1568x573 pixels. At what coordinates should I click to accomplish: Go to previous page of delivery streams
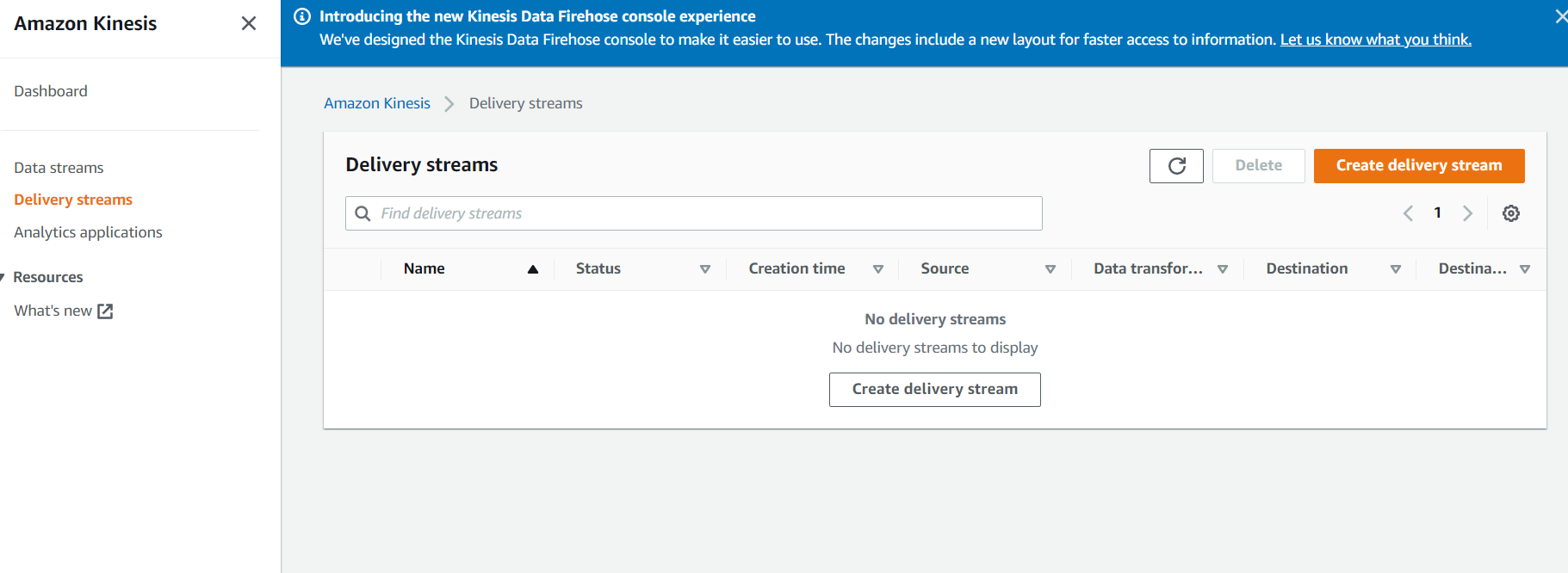1408,213
